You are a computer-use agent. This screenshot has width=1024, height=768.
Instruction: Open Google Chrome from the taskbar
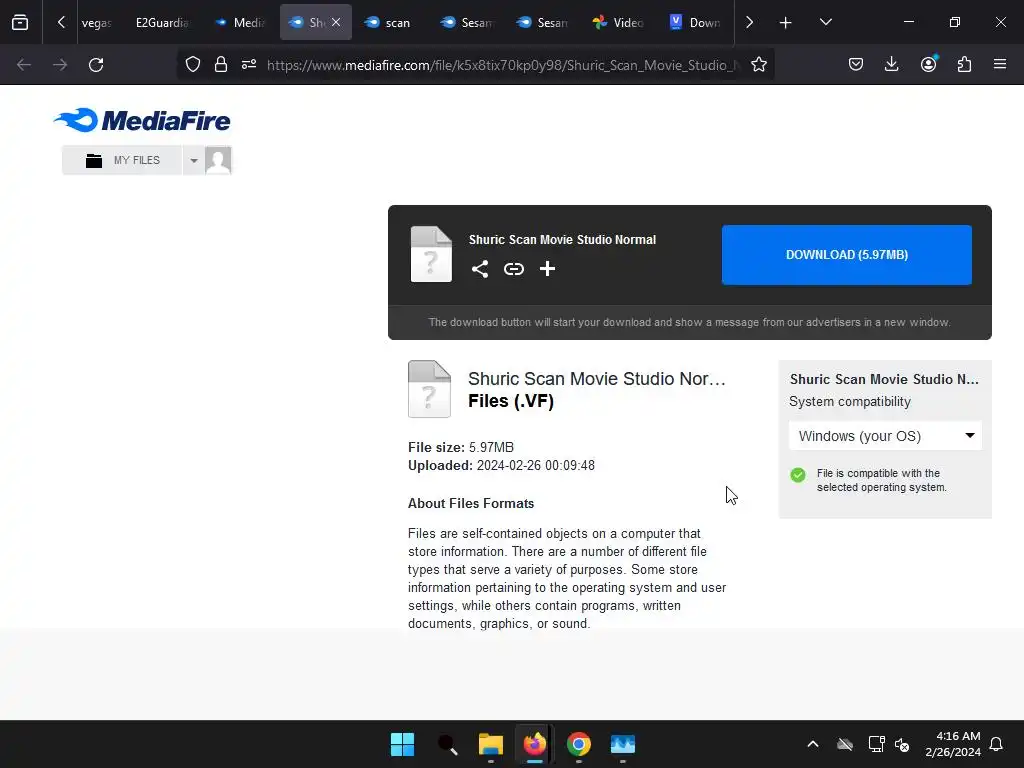click(x=579, y=744)
